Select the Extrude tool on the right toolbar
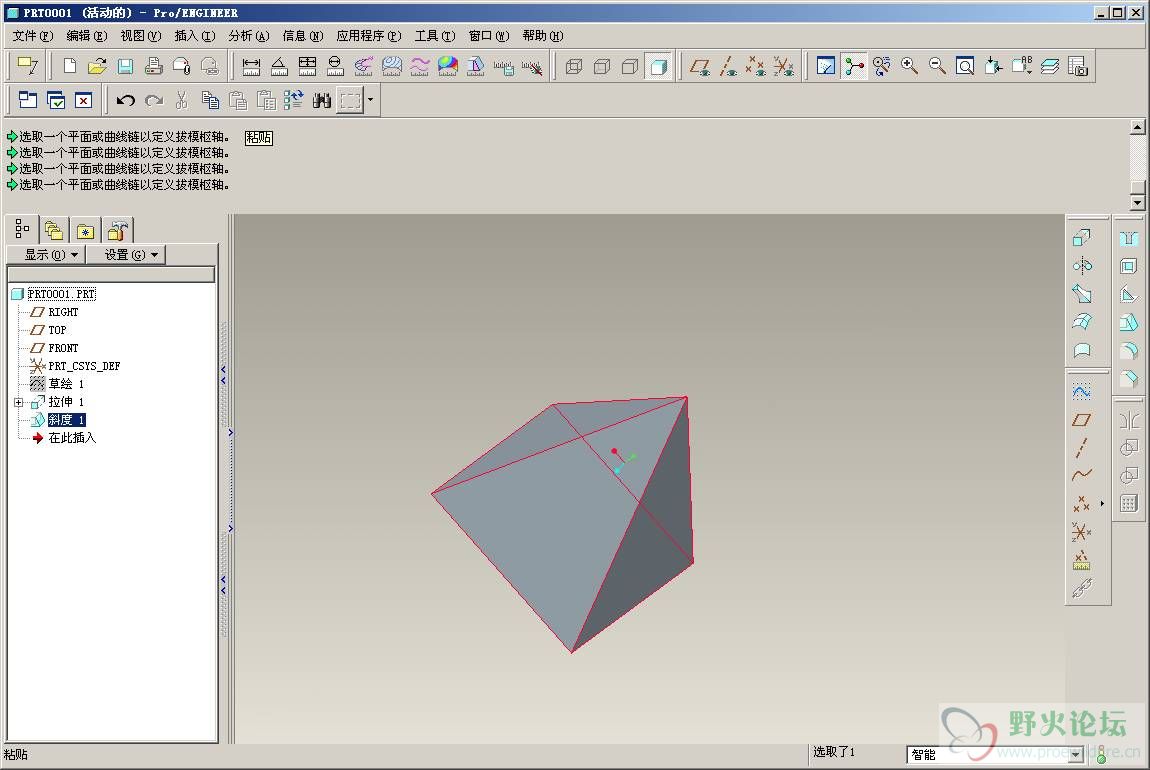This screenshot has height=770, width=1150. [x=1082, y=238]
